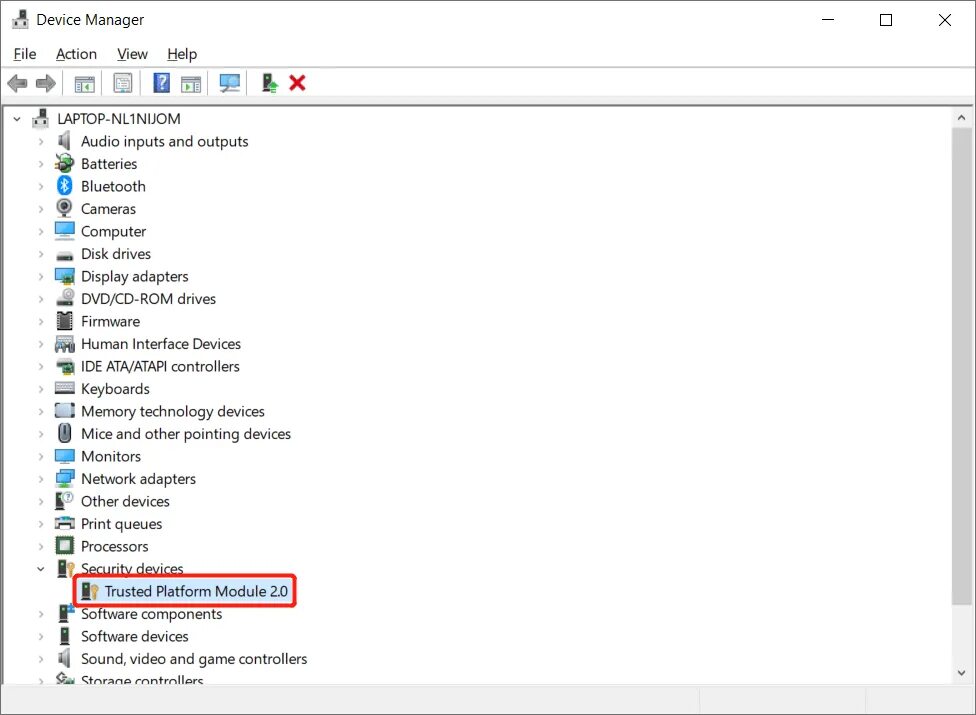Click the red X uninstall device icon
976x715 pixels.
(297, 83)
